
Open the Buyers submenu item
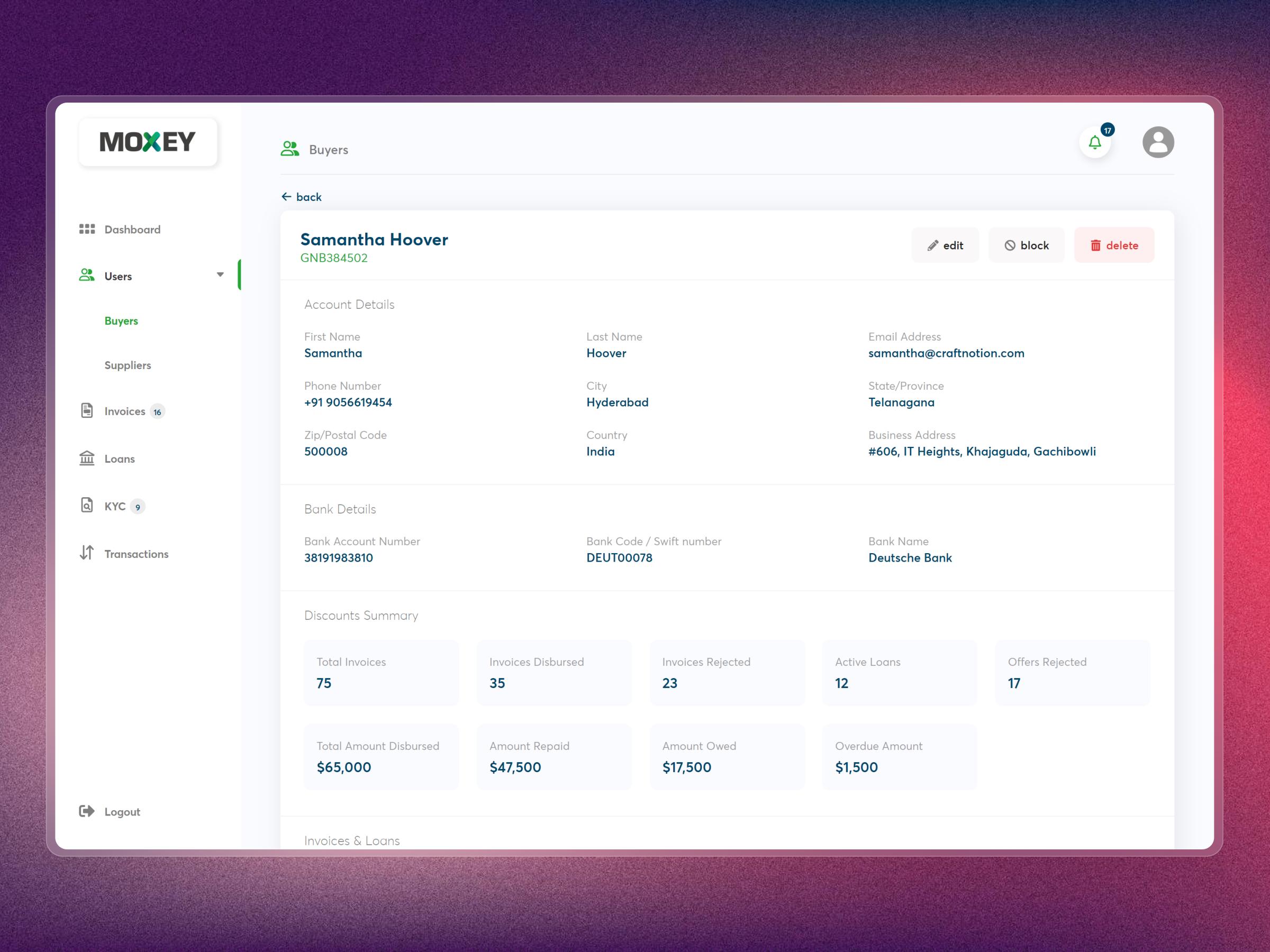click(121, 321)
